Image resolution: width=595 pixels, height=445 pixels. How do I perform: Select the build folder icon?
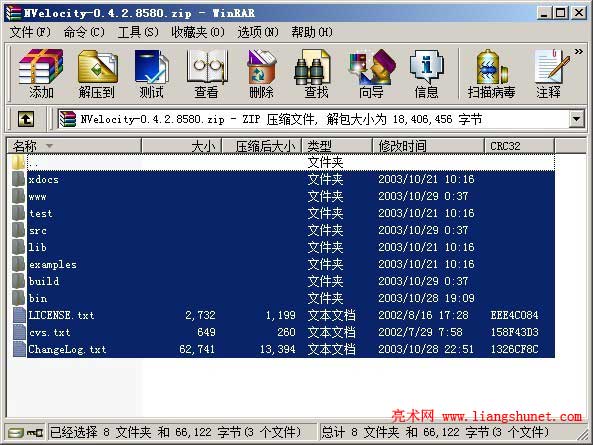(x=19, y=281)
